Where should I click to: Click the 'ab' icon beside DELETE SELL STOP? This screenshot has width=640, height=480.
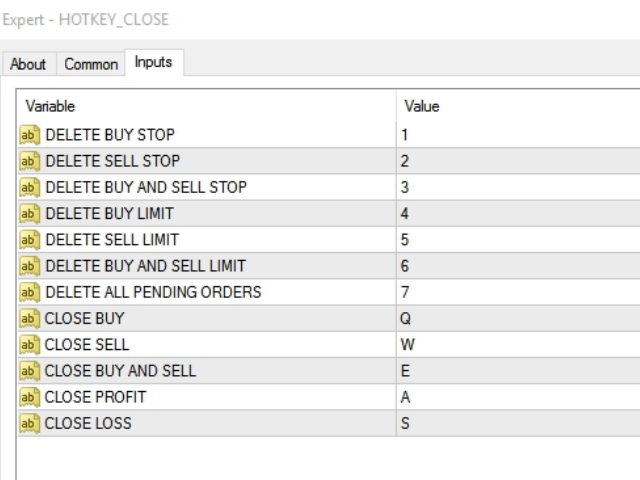pos(29,161)
